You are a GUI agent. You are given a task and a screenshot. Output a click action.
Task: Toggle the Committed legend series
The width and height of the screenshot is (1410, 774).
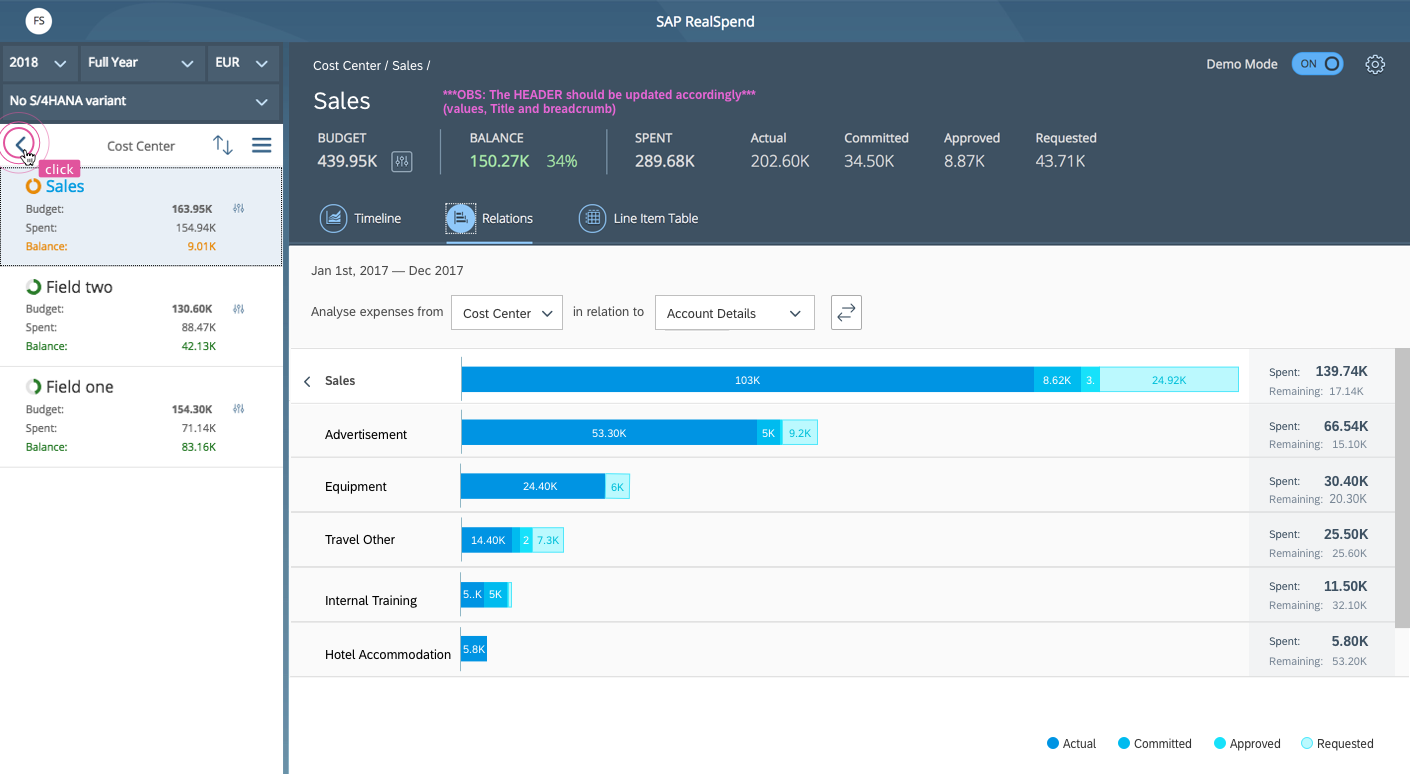click(1154, 744)
